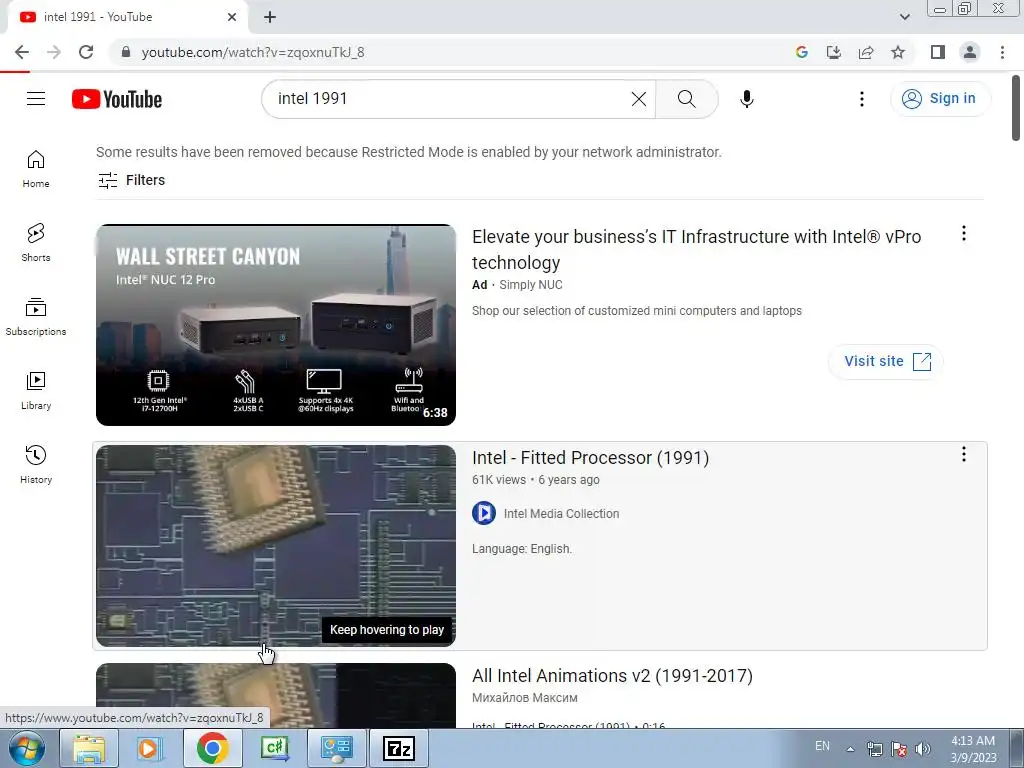Viewport: 1024px width, 768px height.
Task: Expand the tab search dropdown arrow
Action: point(904,17)
